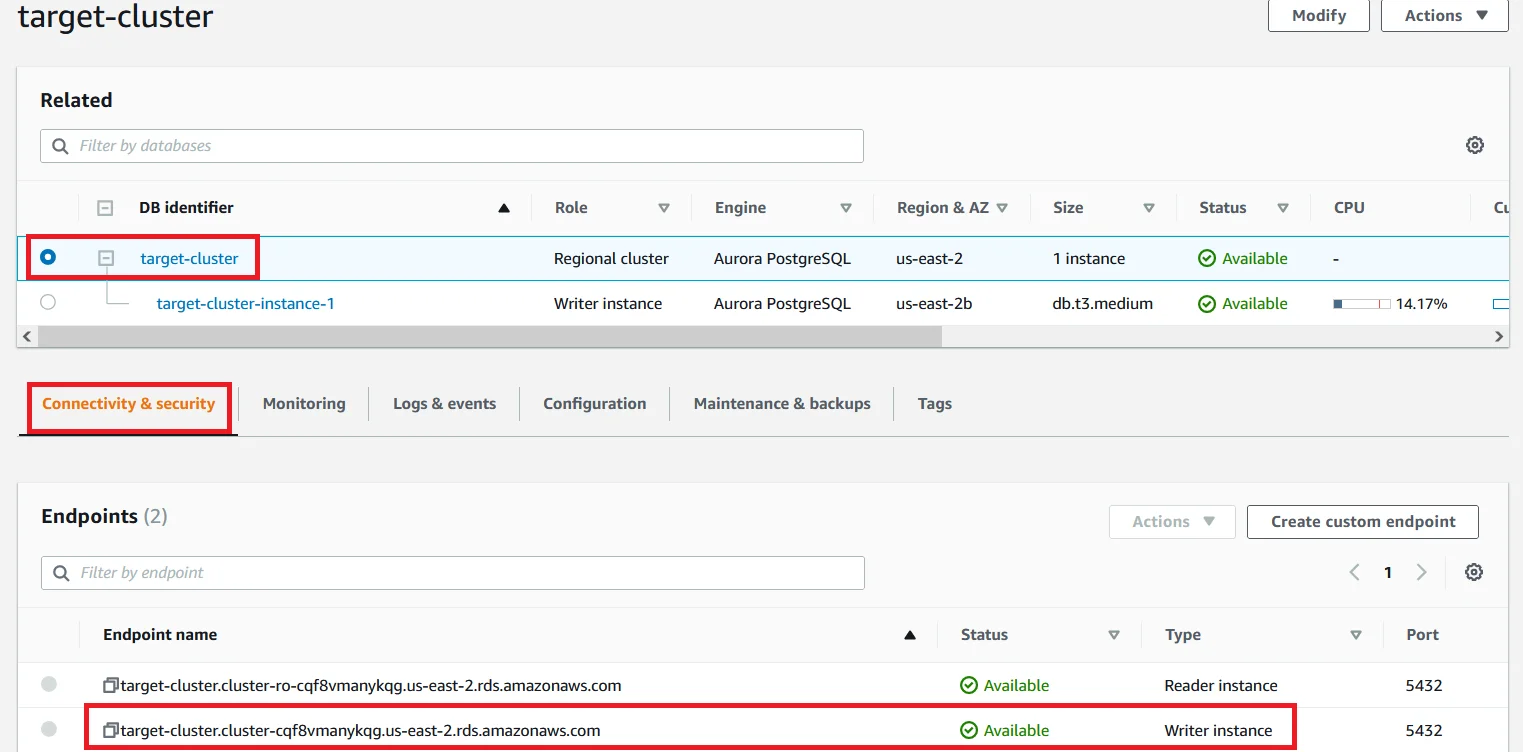Open the Configuration tab

point(594,404)
